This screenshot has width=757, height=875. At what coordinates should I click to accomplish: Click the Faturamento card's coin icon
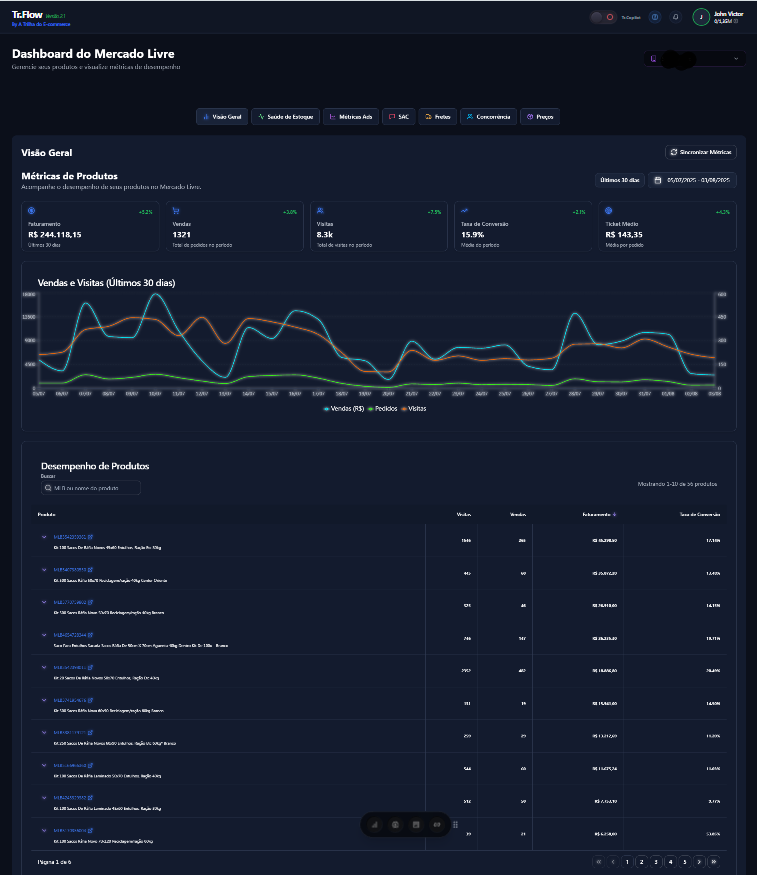[31, 210]
